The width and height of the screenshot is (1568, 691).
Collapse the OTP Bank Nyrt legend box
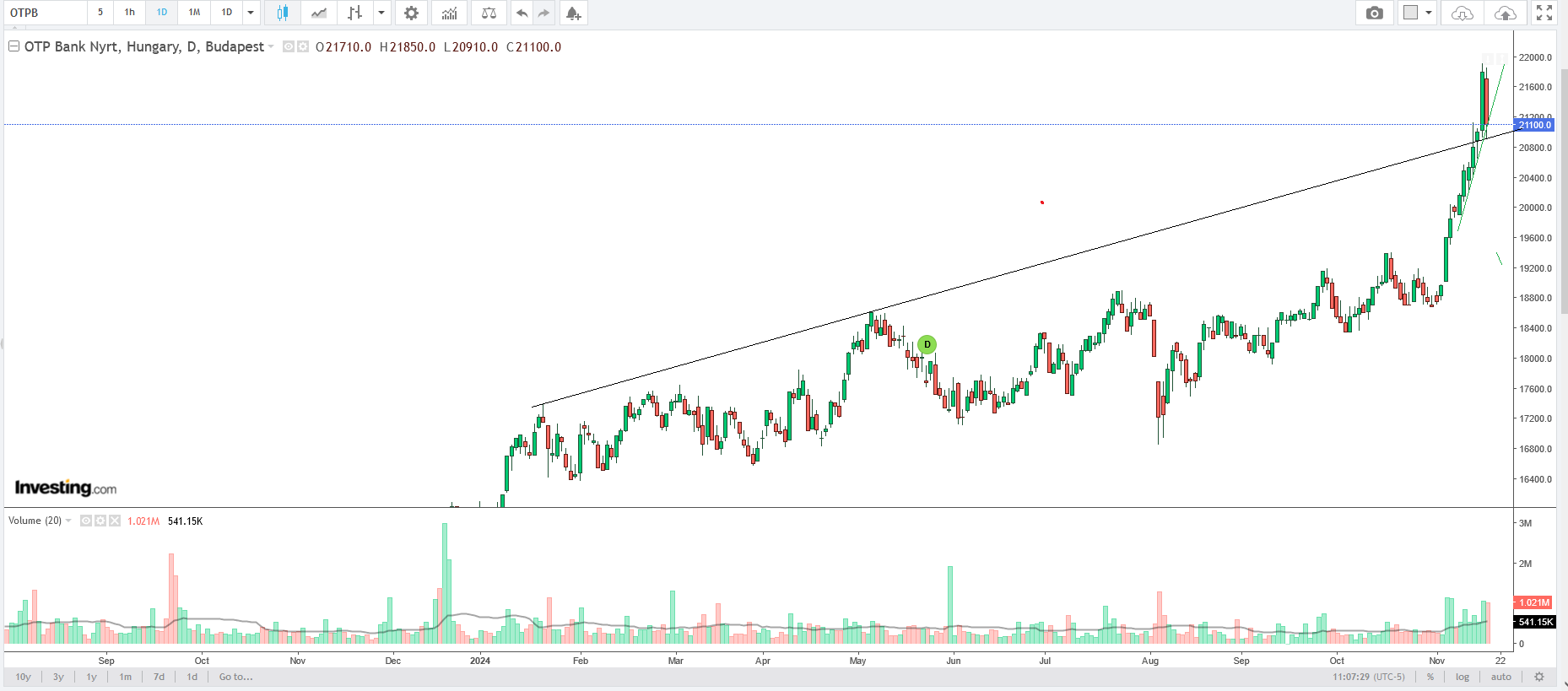pos(14,46)
